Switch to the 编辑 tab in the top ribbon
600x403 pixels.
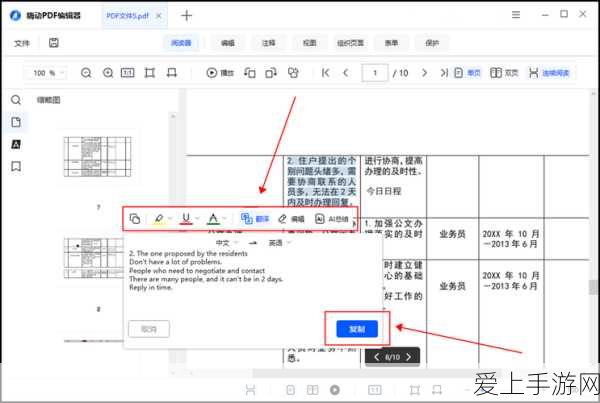coord(228,43)
